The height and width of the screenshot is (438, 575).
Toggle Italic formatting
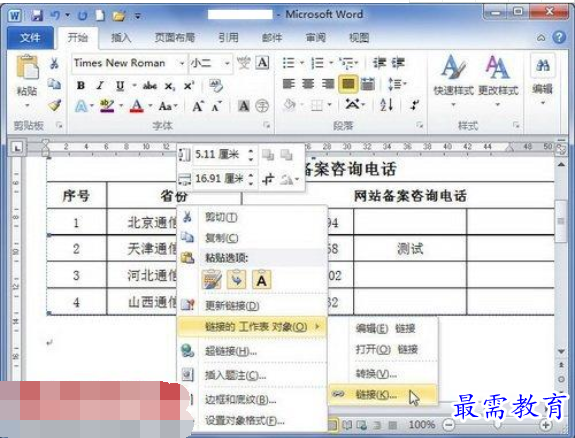click(x=100, y=85)
